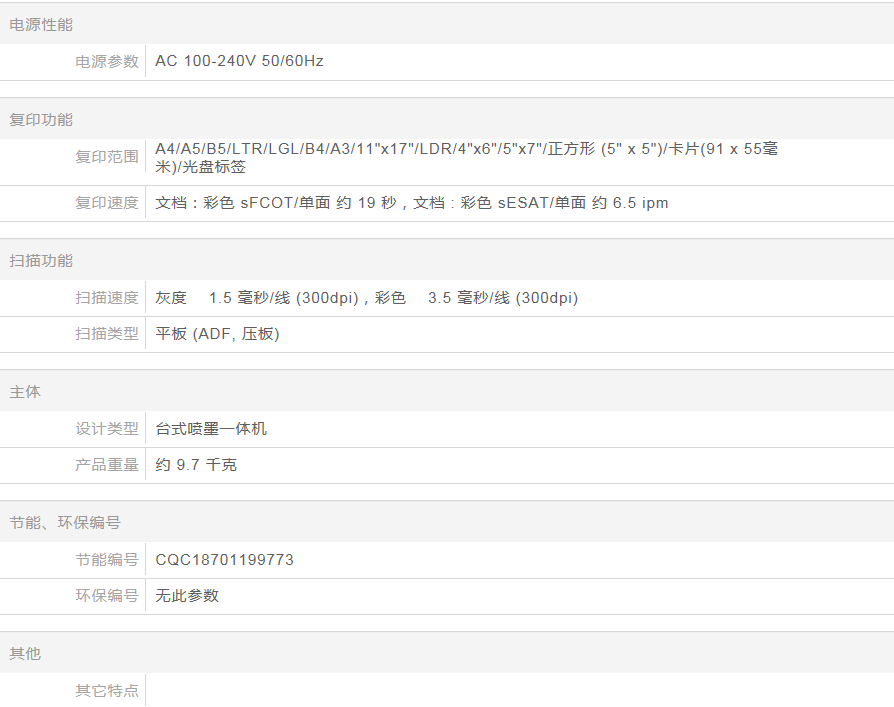Click the AC 100-240V 50/60Hz value
This screenshot has width=894, height=707.
[x=239, y=61]
